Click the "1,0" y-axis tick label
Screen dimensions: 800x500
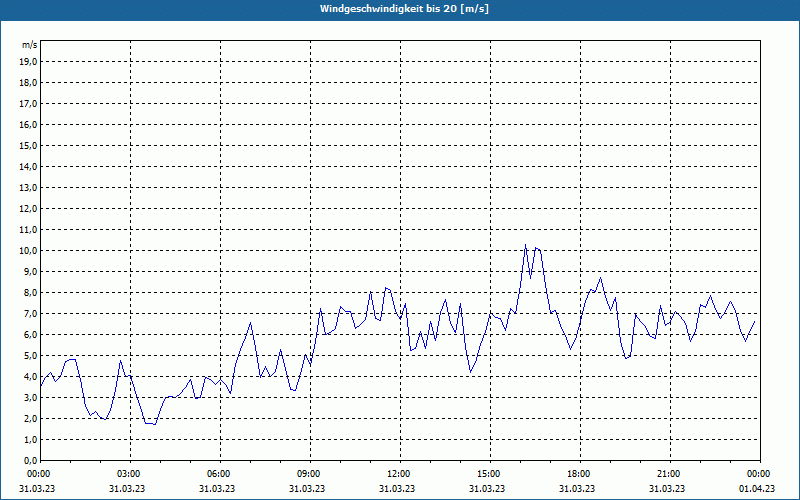coord(30,439)
